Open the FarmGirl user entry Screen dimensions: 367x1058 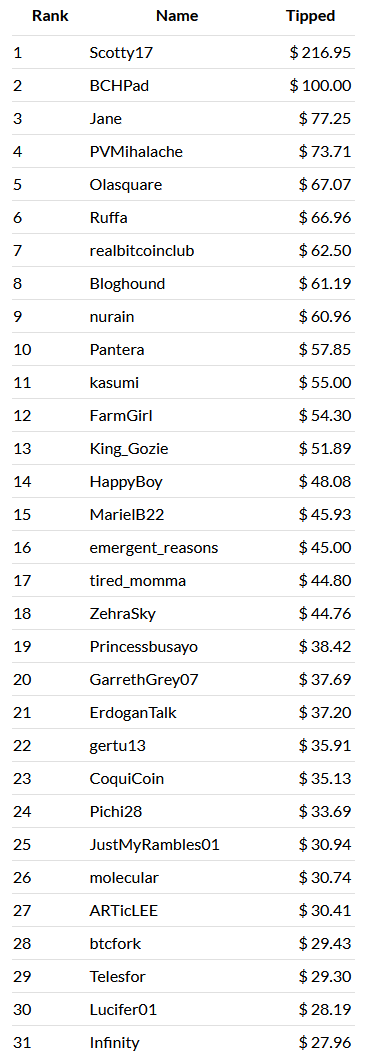(121, 416)
